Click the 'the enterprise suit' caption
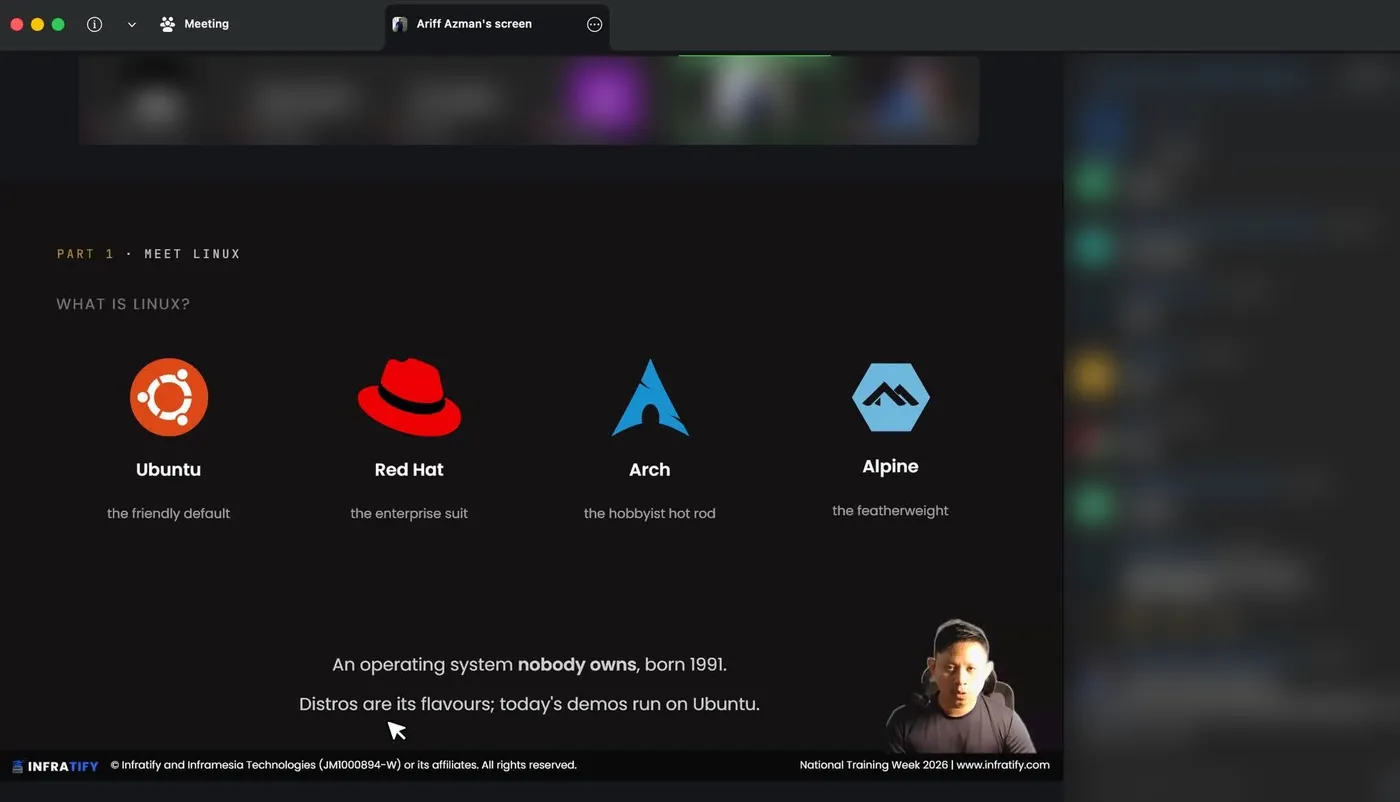The width and height of the screenshot is (1400, 802). [409, 513]
